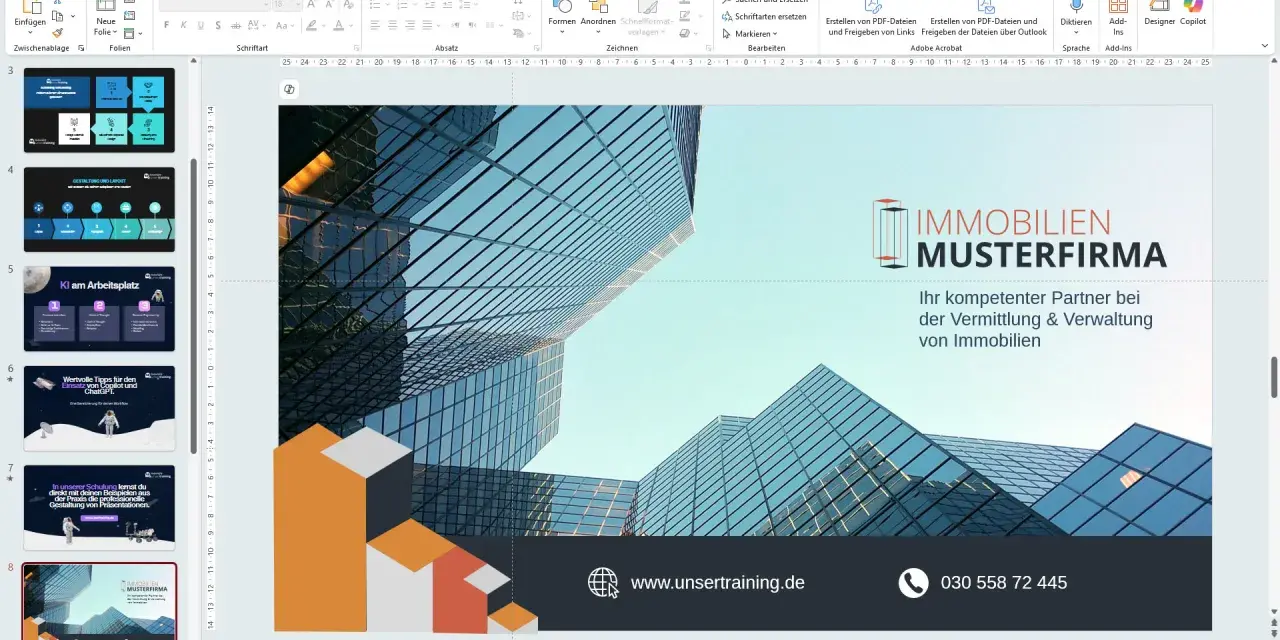The height and width of the screenshot is (640, 1280).
Task: Click the Anordnen arrange icon
Action: point(598,6)
